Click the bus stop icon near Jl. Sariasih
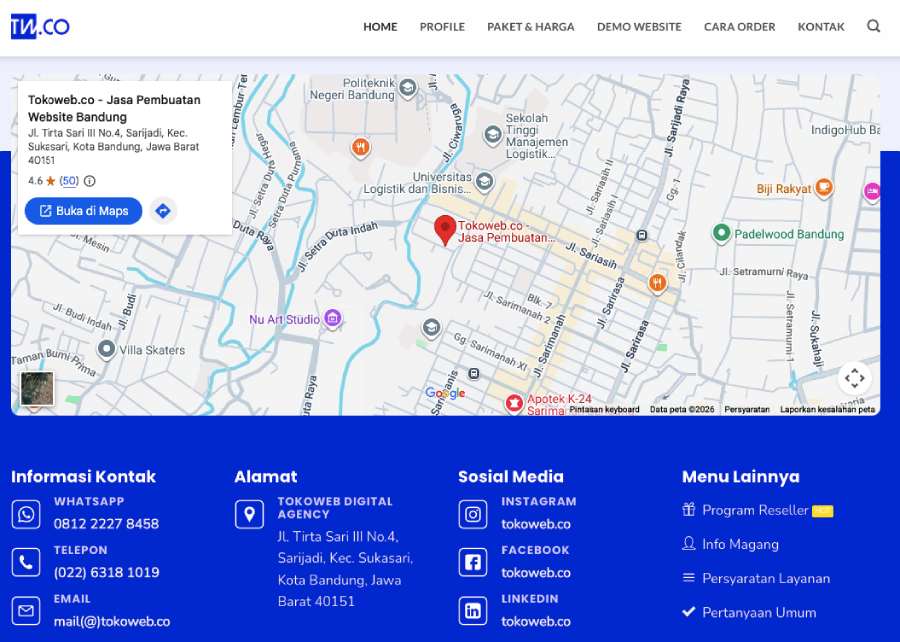900x642 pixels. pos(642,235)
